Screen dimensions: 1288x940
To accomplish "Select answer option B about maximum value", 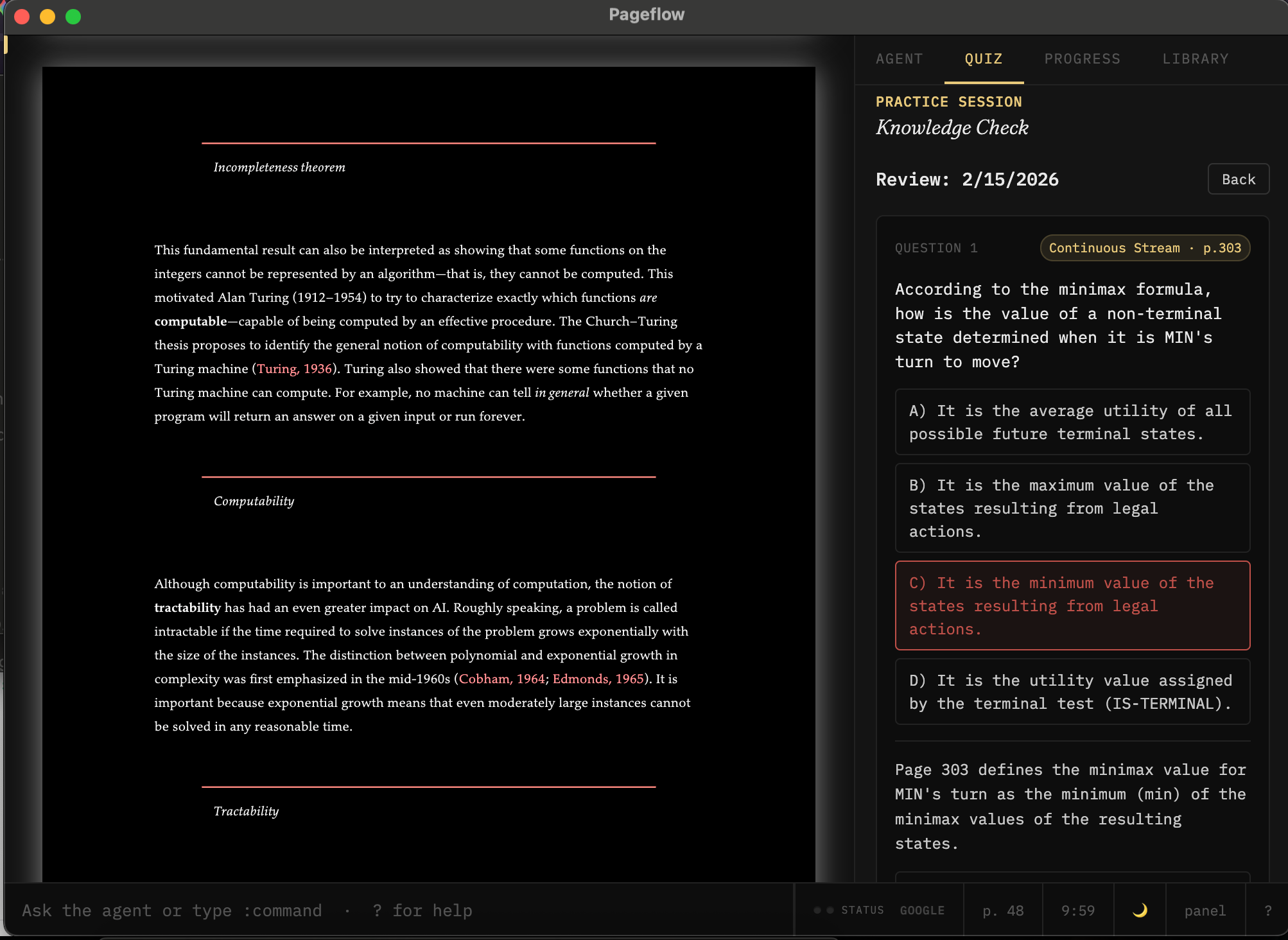I will click(1071, 508).
